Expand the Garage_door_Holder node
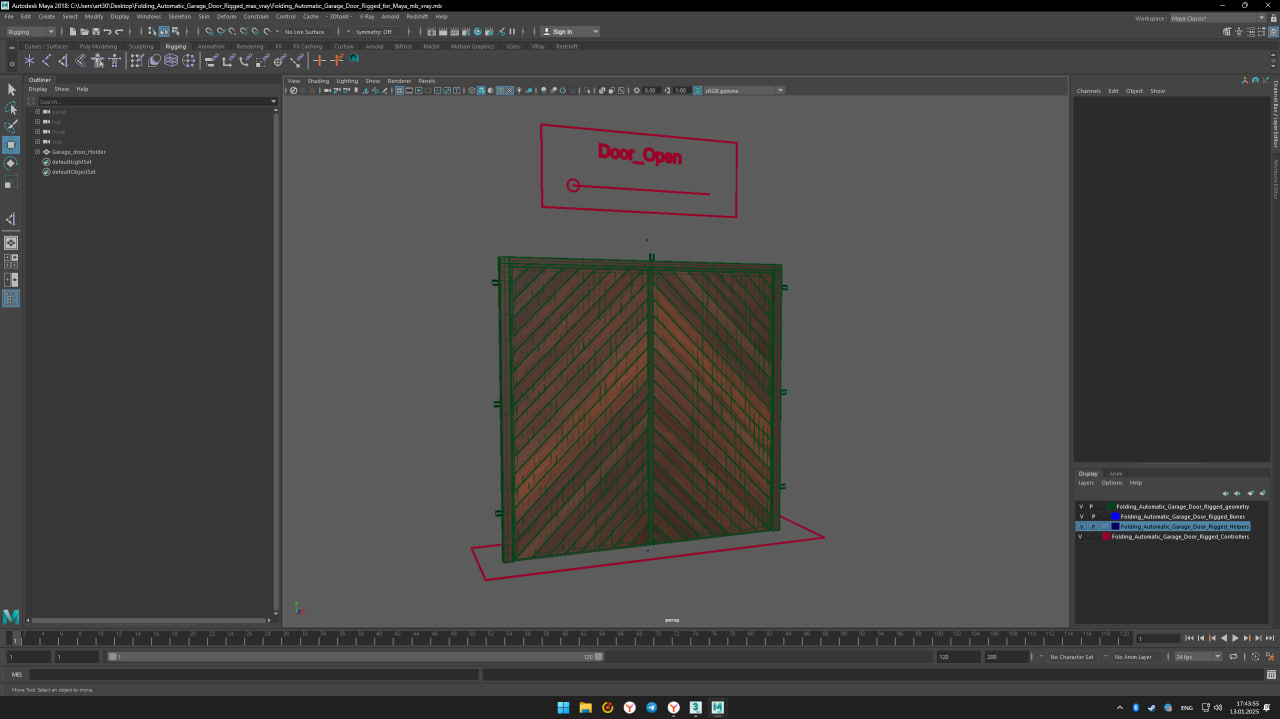Image resolution: width=1280 pixels, height=719 pixels. click(x=37, y=152)
